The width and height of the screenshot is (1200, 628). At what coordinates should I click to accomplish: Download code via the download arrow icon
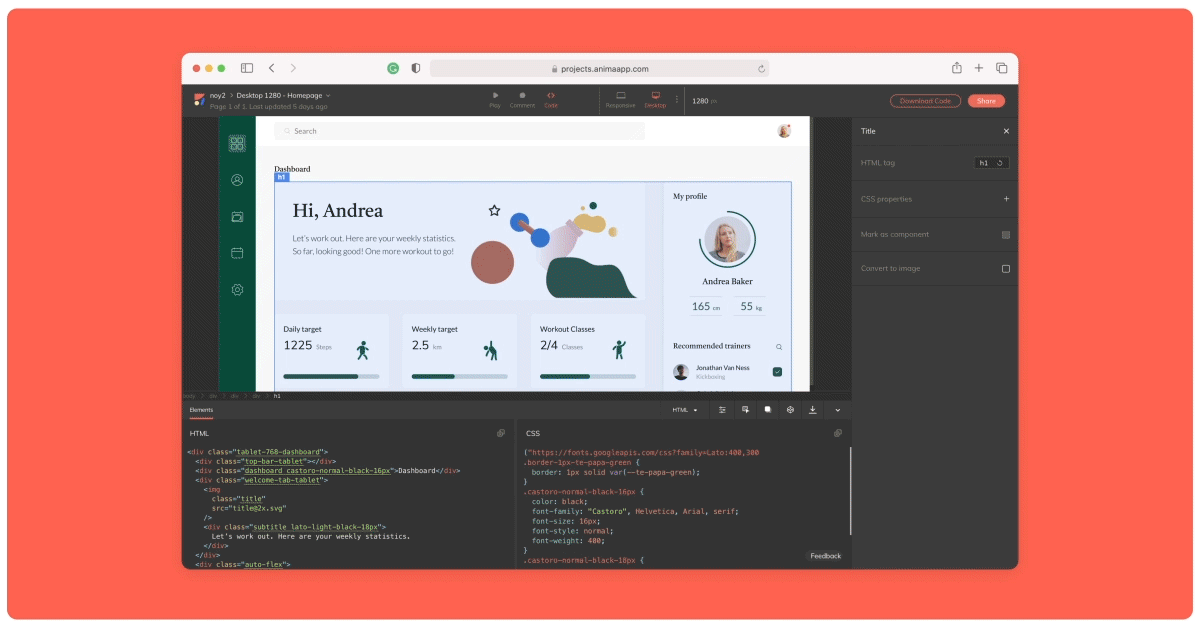click(813, 410)
